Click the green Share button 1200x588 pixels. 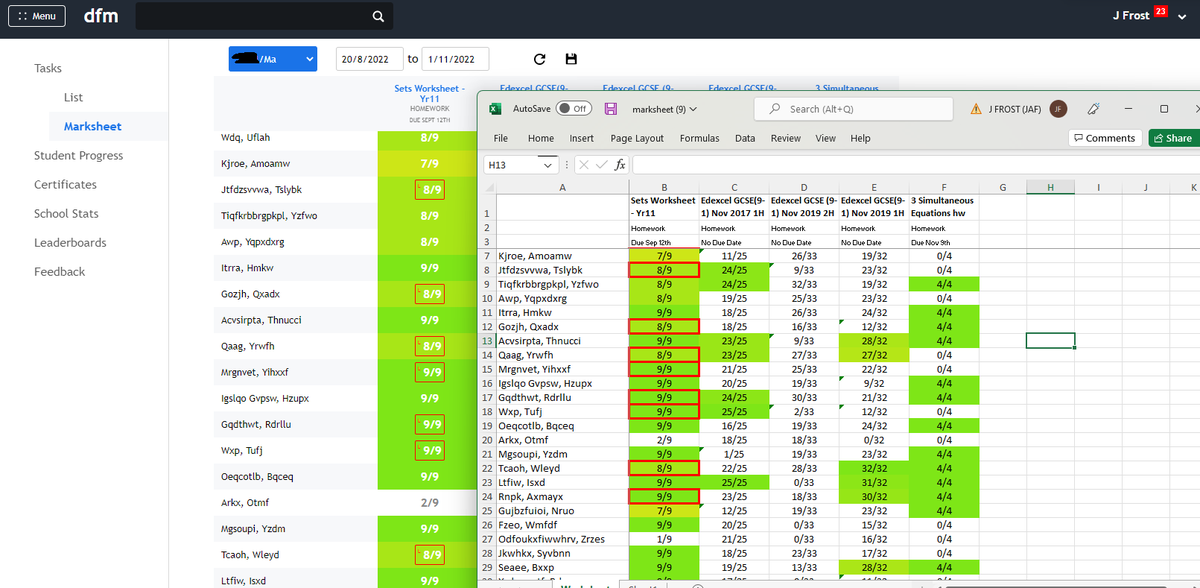1173,138
